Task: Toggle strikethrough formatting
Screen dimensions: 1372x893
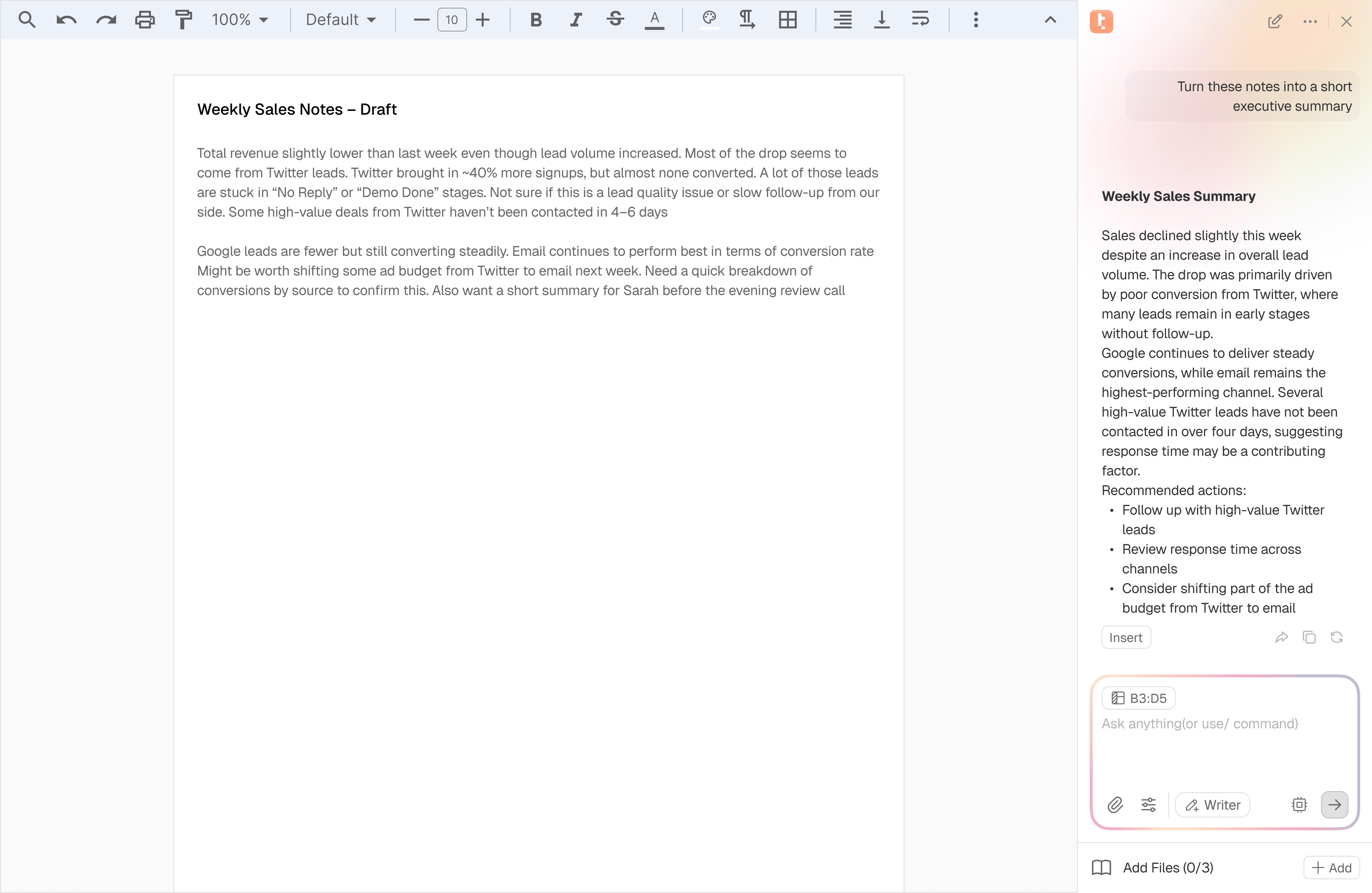Action: point(615,20)
